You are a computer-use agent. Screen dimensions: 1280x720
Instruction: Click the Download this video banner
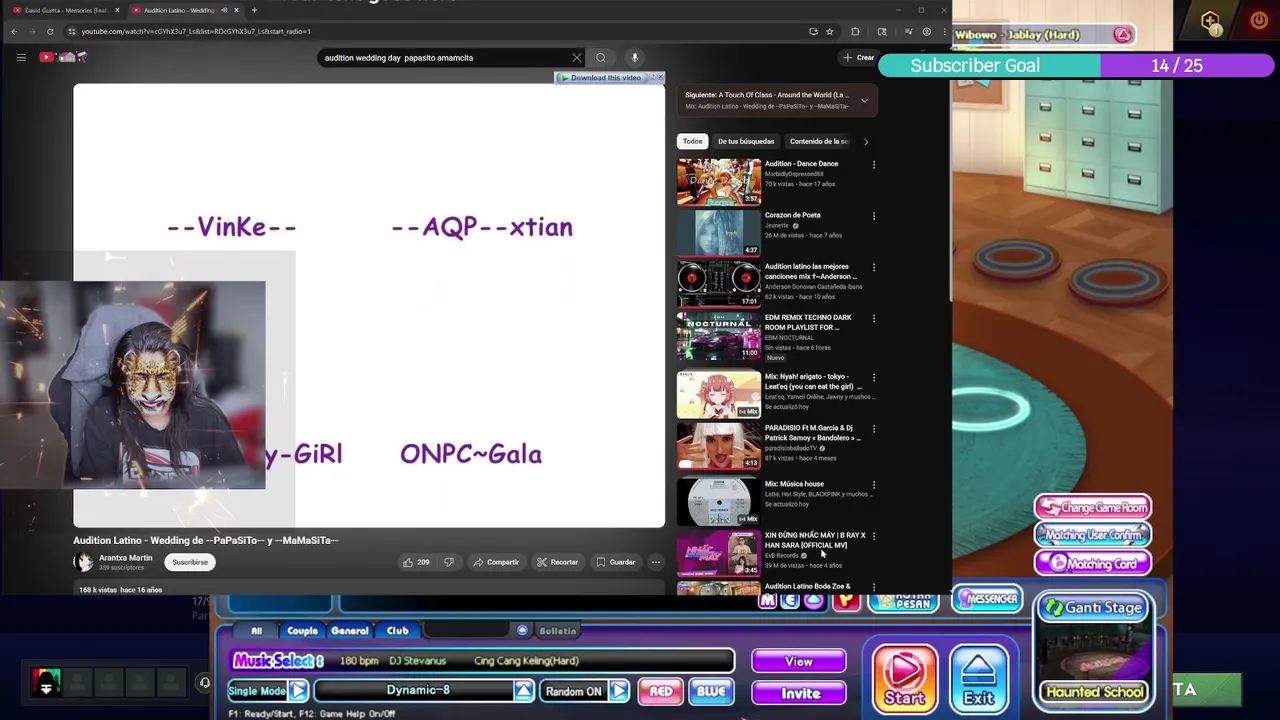click(x=603, y=78)
